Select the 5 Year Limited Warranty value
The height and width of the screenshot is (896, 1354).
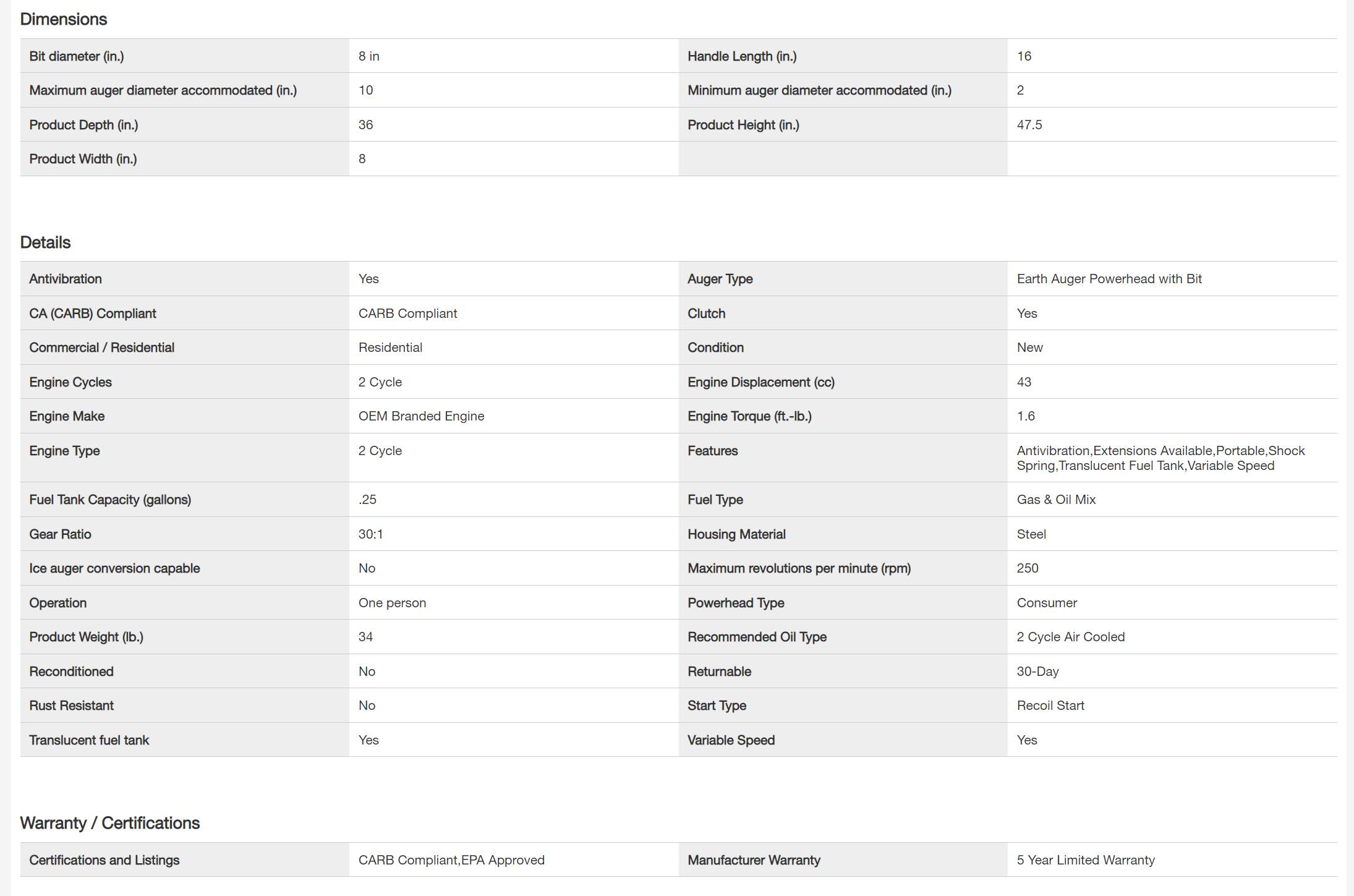click(1086, 860)
